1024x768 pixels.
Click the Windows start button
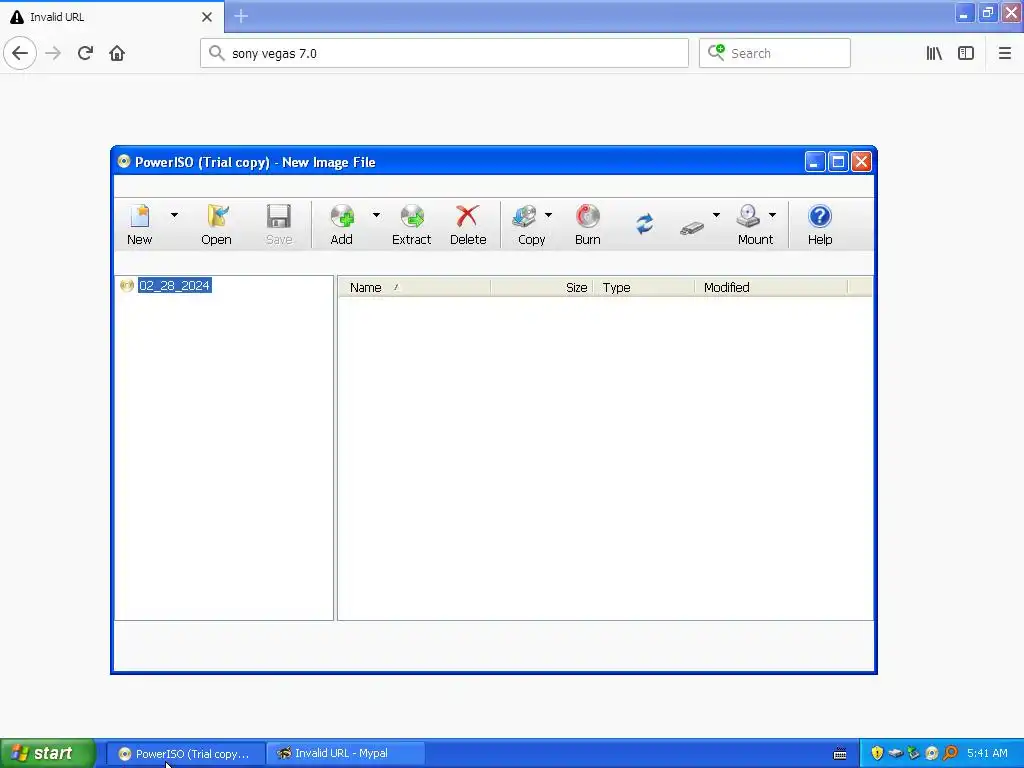(x=48, y=753)
